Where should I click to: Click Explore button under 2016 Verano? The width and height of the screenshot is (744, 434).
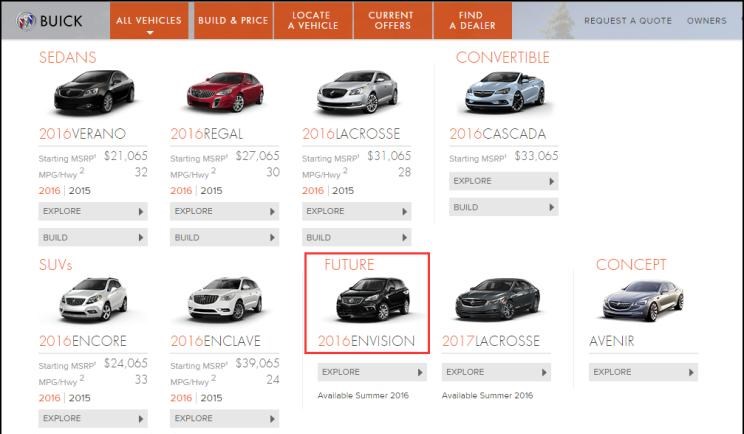click(x=93, y=211)
